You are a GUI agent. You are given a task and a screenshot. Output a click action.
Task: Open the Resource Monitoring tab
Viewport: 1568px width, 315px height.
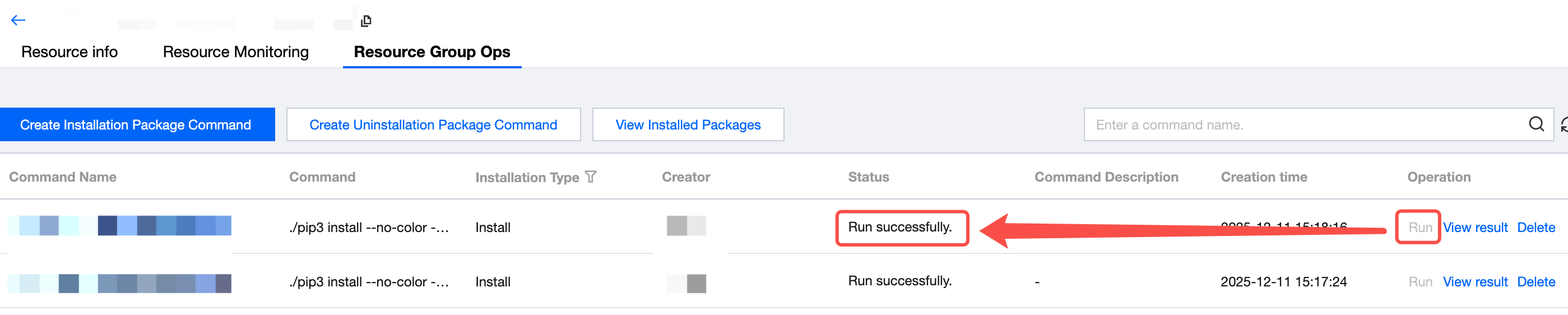point(235,52)
